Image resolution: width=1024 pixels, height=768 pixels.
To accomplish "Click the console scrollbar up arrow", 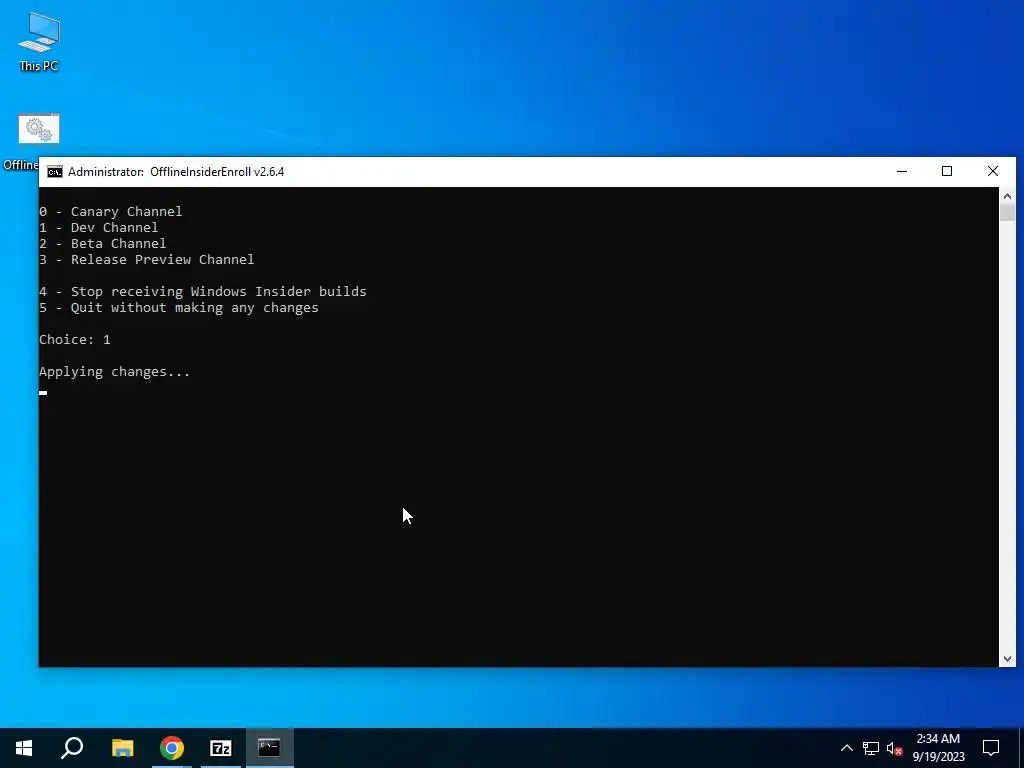I will (1007, 196).
